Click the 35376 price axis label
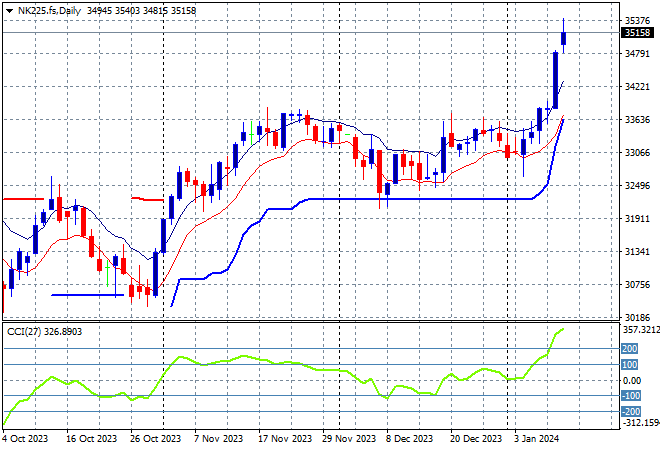This screenshot has width=660, height=450. [637, 20]
